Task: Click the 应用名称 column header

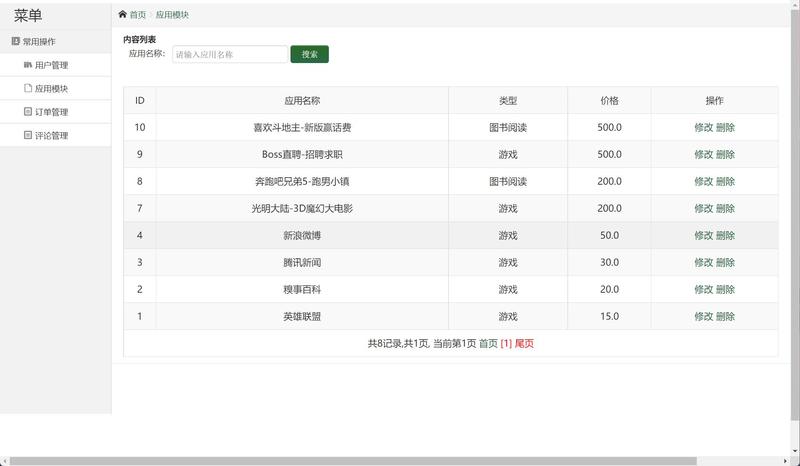Action: pyautogui.click(x=302, y=101)
